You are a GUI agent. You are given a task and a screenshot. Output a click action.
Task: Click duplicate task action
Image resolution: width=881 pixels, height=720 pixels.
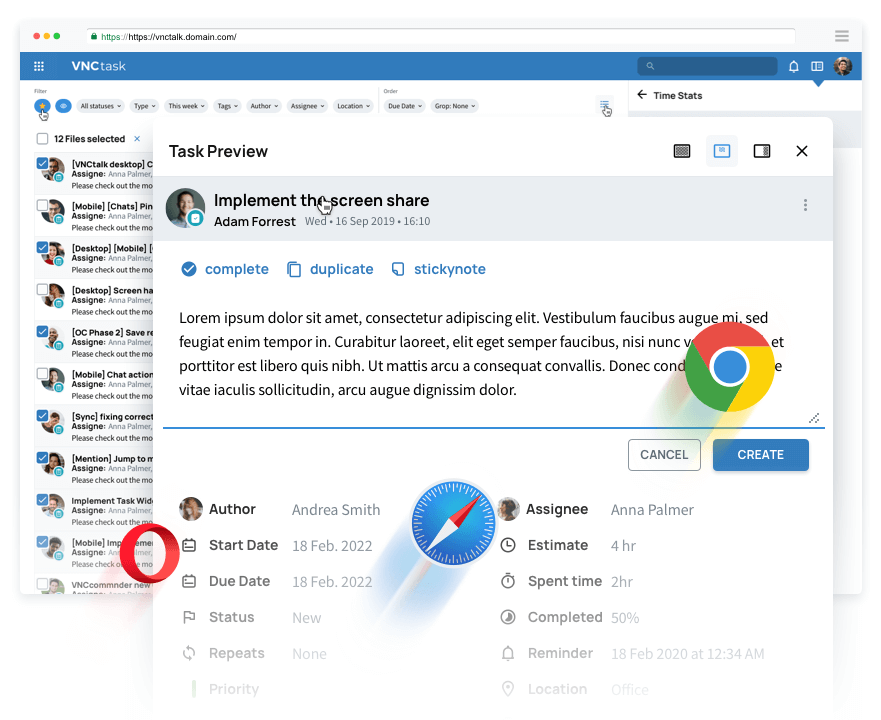pyautogui.click(x=330, y=269)
